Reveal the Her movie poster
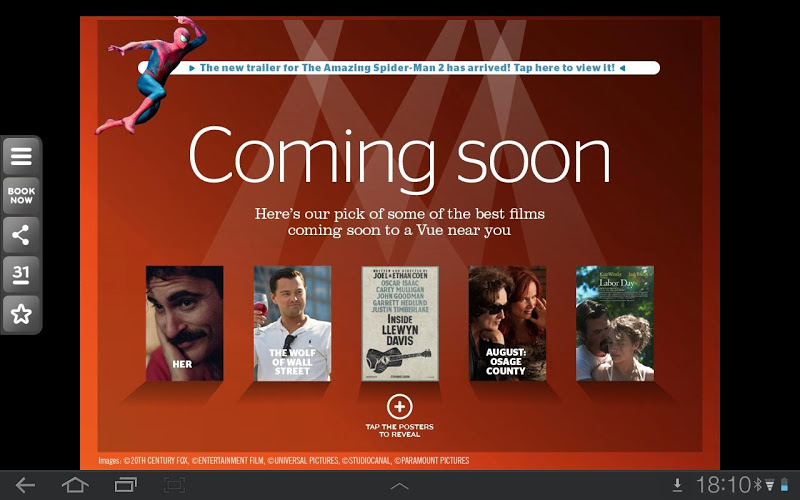 point(185,323)
